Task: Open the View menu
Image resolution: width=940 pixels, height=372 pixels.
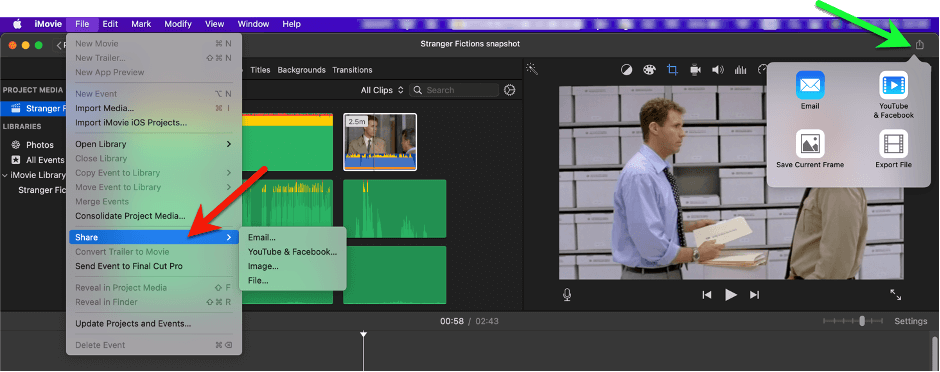Action: pos(215,24)
